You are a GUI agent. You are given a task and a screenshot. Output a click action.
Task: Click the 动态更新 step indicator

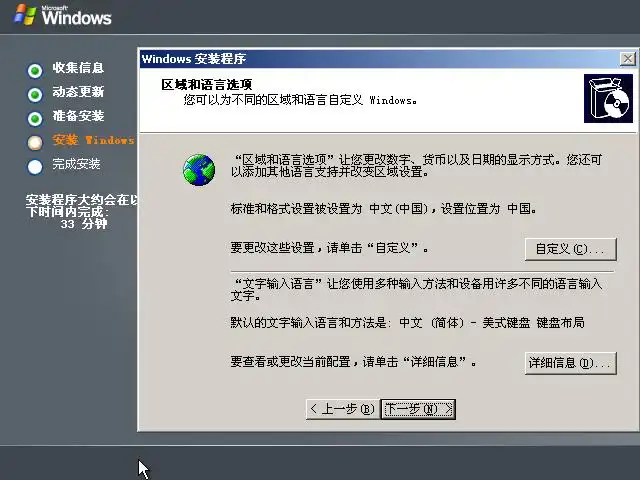pyautogui.click(x=35, y=95)
